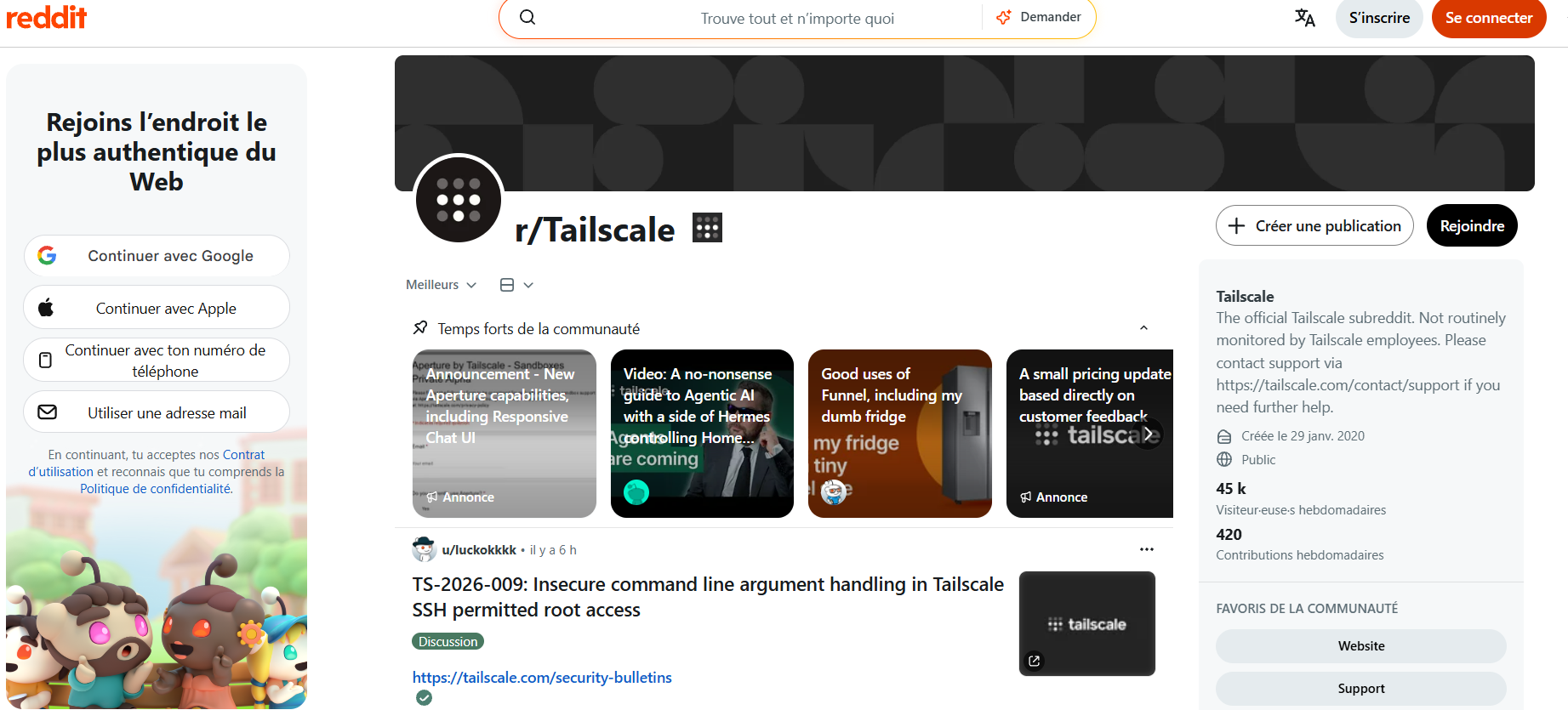Focus the Reddit search field
The height and width of the screenshot is (710, 1568).
[x=797, y=19]
